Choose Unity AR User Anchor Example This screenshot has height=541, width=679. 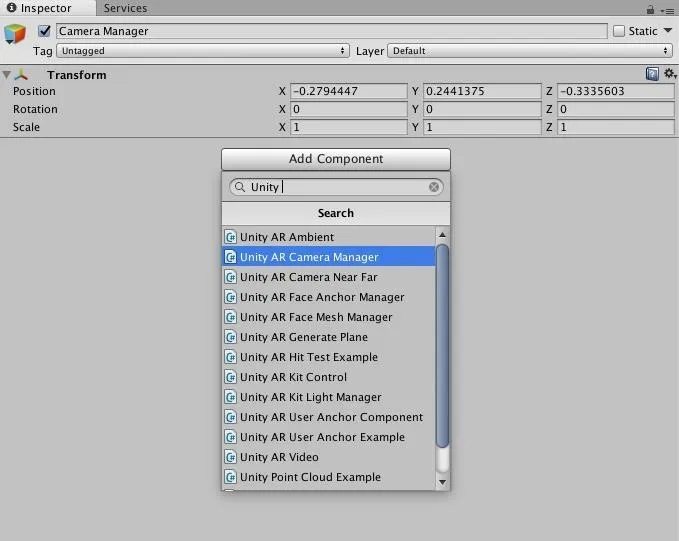pos(329,437)
